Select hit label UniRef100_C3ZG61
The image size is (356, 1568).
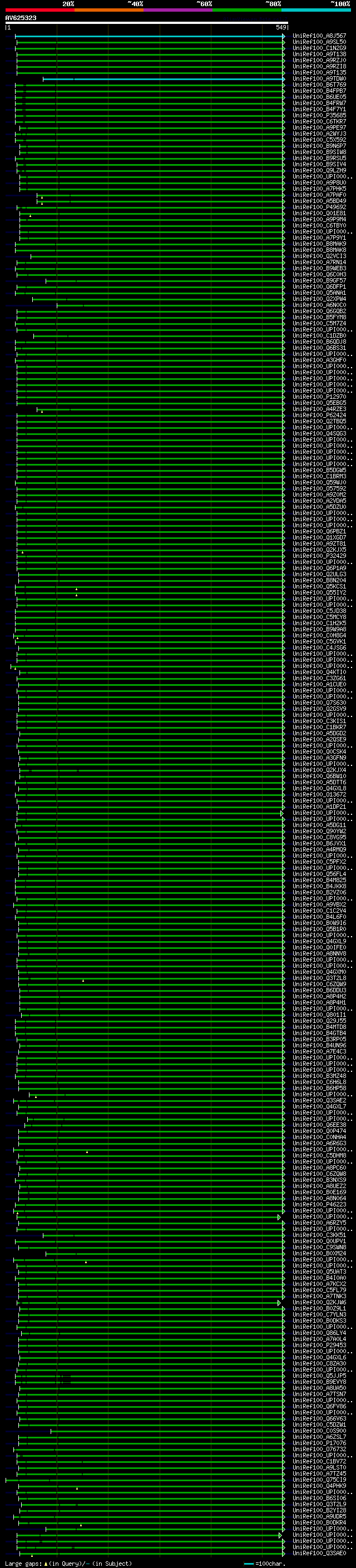tap(319, 678)
